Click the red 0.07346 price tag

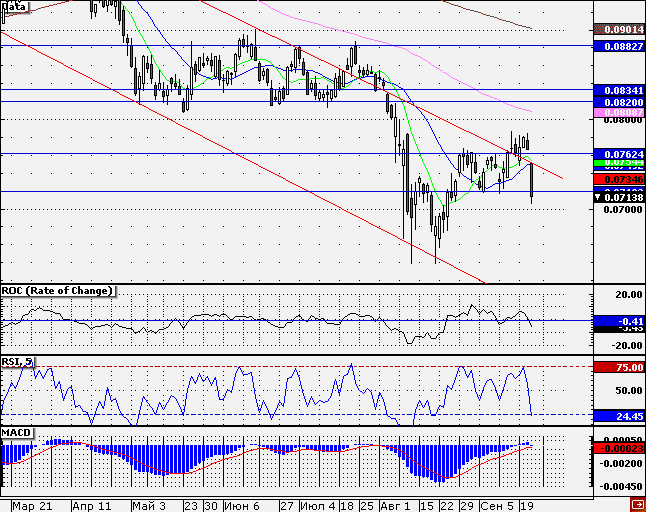point(617,178)
